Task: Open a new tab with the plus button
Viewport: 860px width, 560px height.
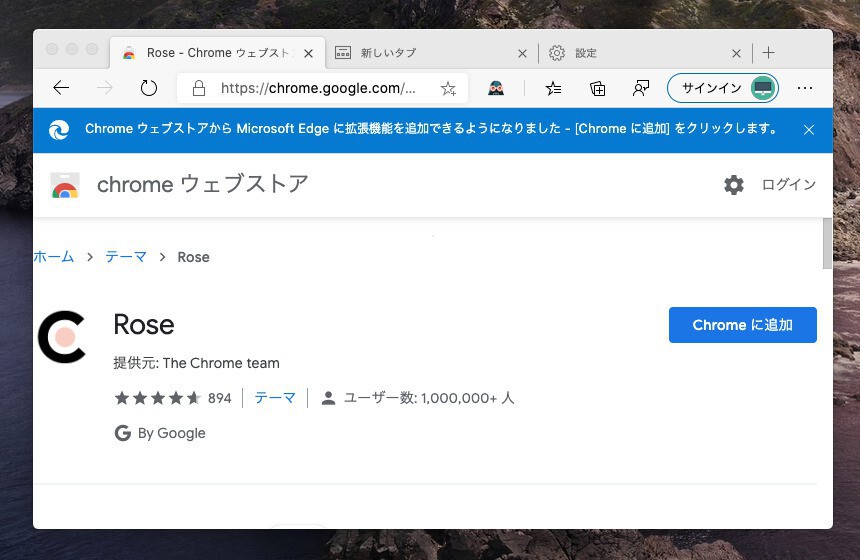Action: click(768, 53)
